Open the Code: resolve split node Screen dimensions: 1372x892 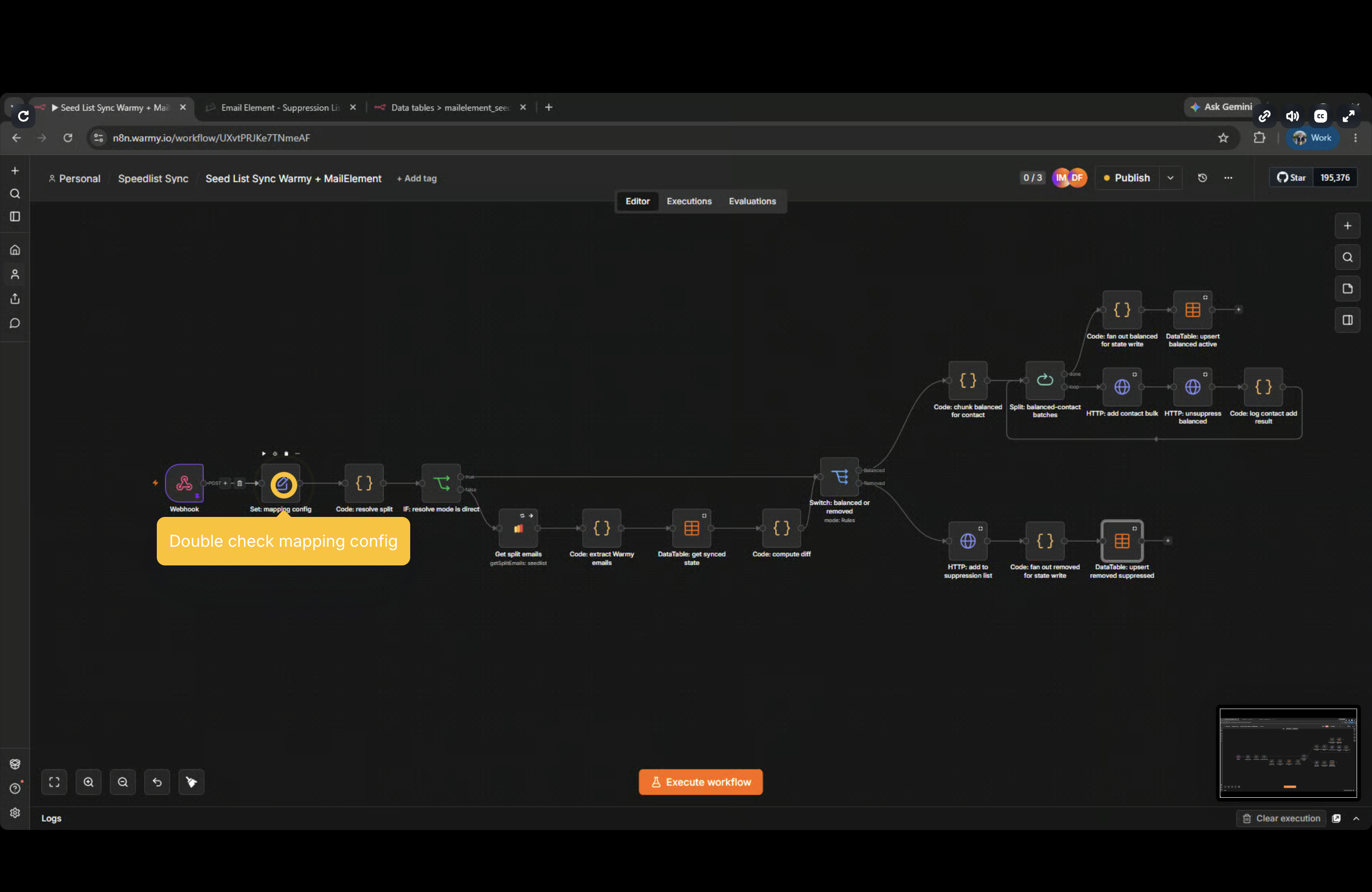pyautogui.click(x=364, y=483)
